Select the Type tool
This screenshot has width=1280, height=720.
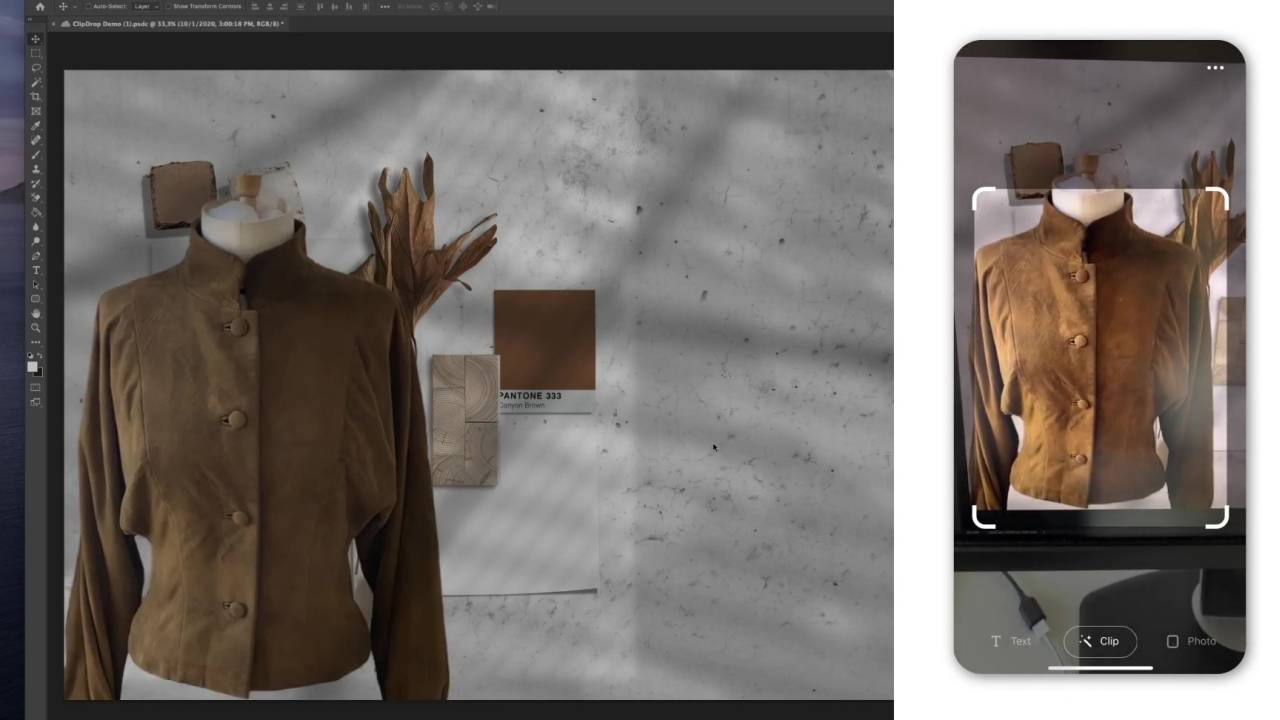(x=36, y=270)
